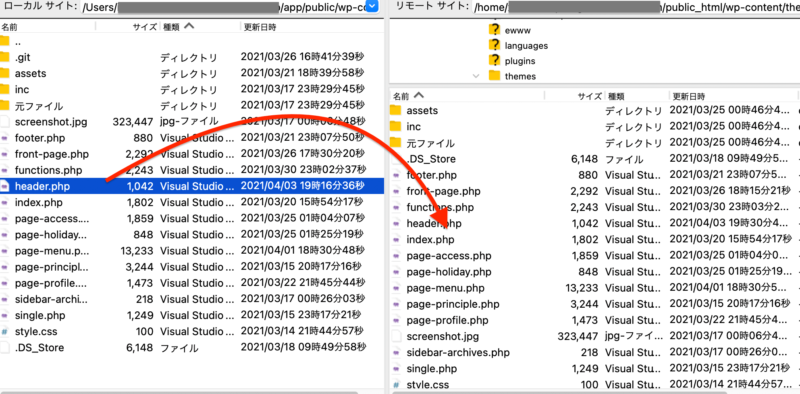Select the languages folder in remote tree
800x394 pixels.
click(x=526, y=45)
